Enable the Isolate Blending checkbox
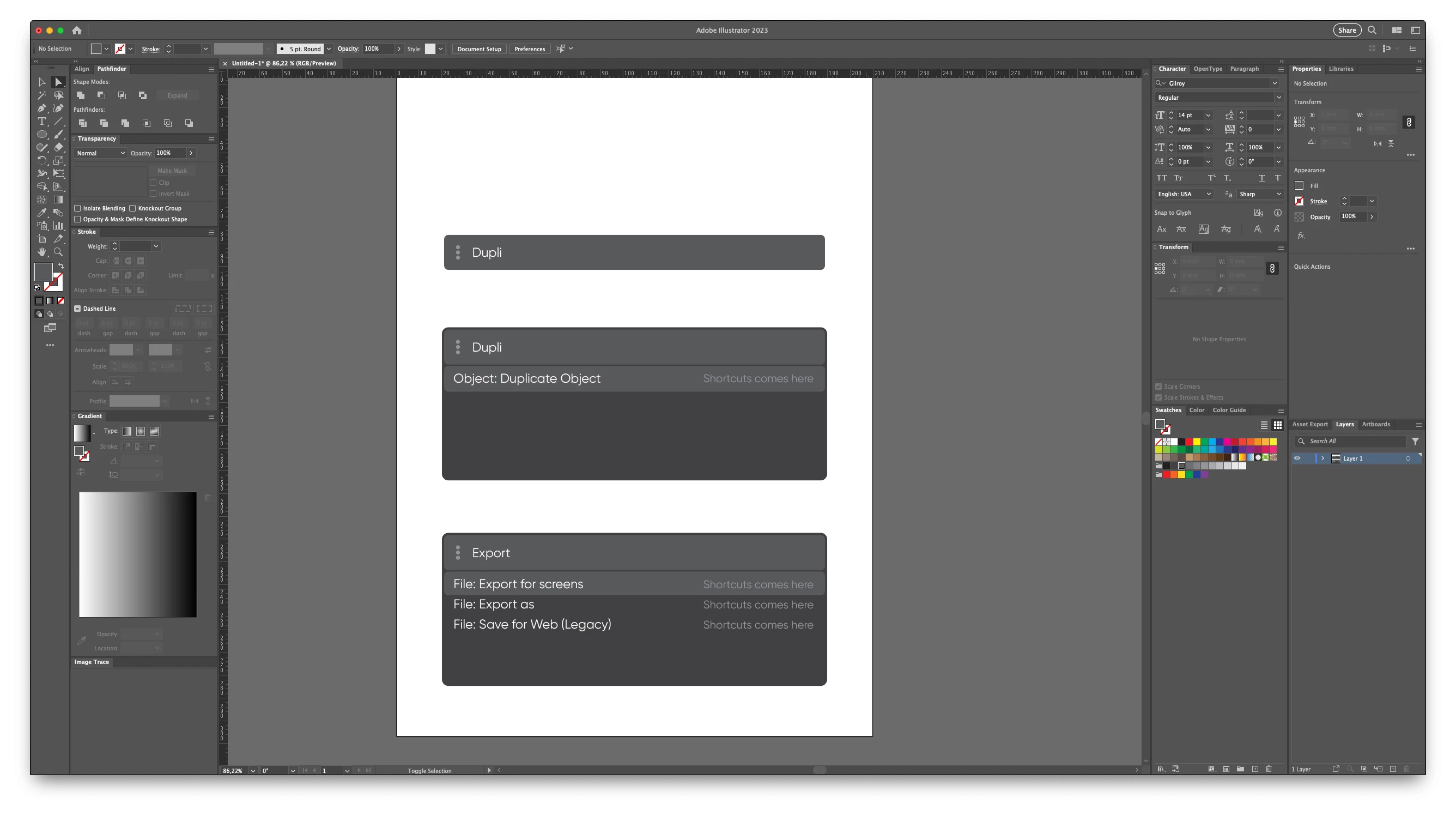This screenshot has width=1456, height=815. 77,208
